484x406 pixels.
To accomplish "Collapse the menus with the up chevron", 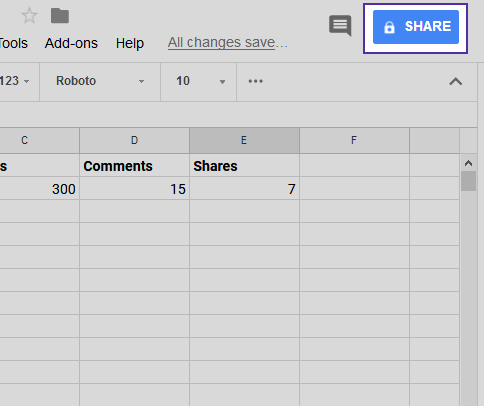I will click(x=456, y=82).
